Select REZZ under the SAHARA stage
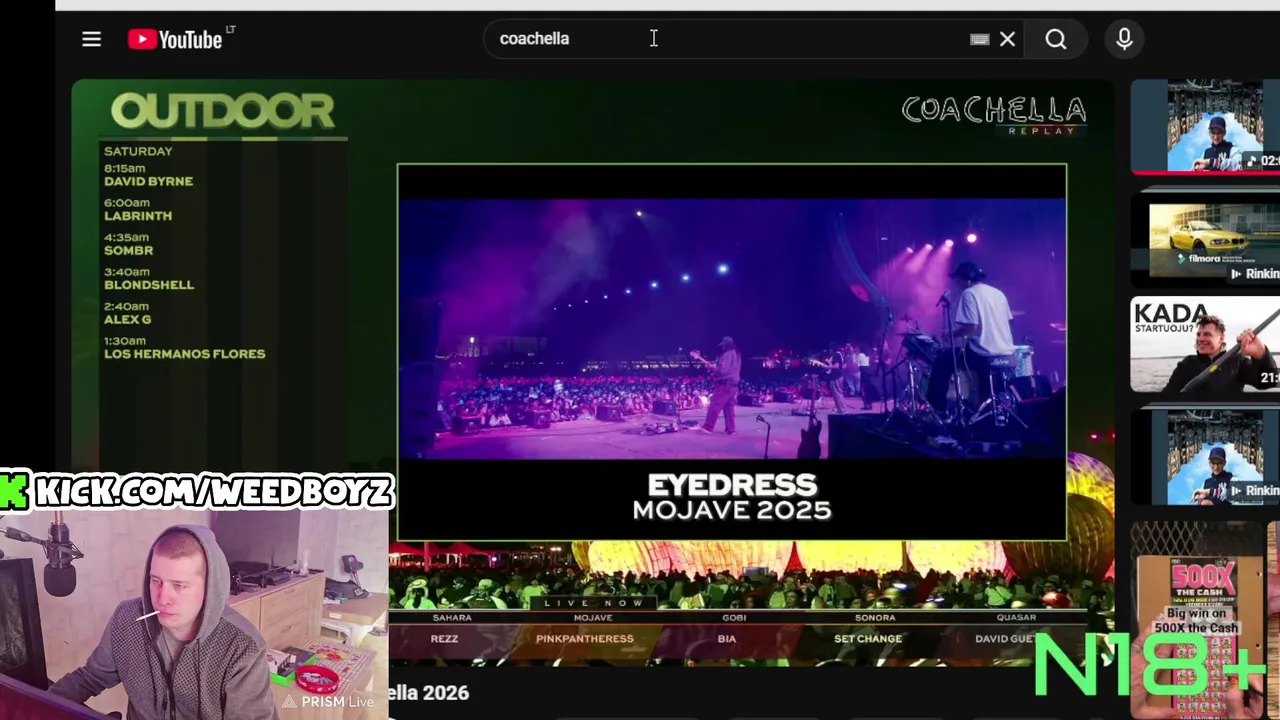 444,639
